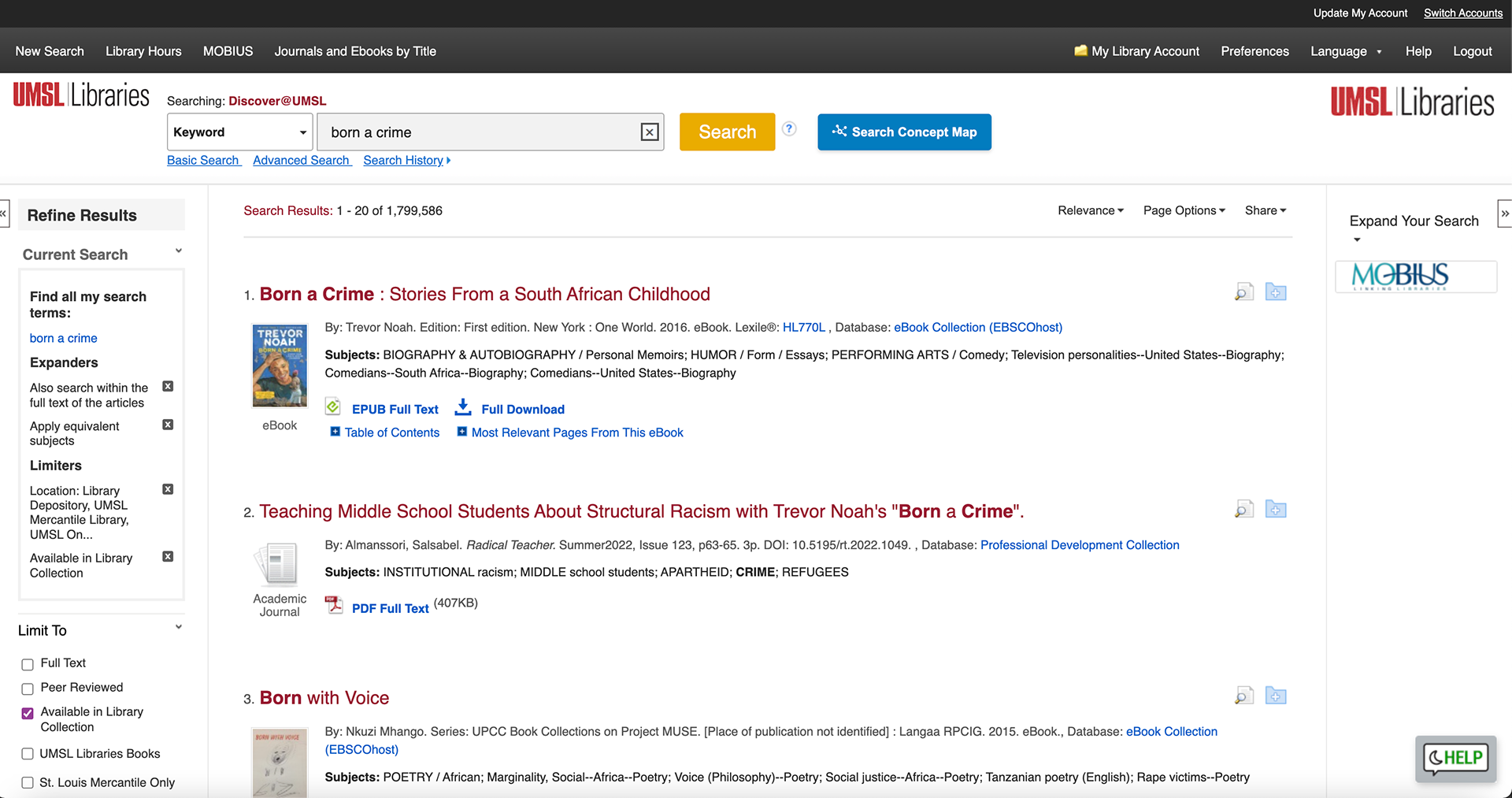Open the Language dropdown menu

click(1346, 51)
